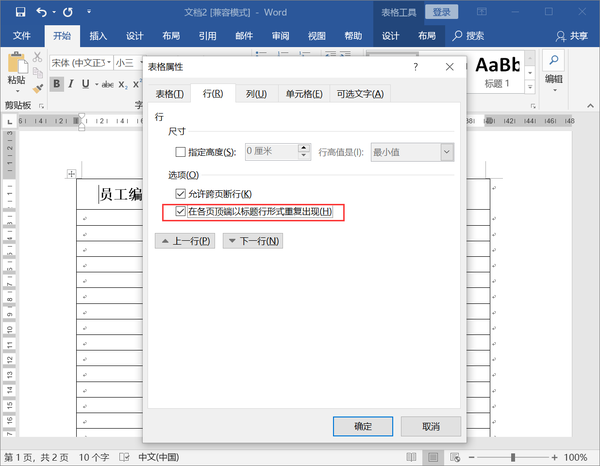The width and height of the screenshot is (600, 466).
Task: Expand the styles gallery more arrow
Action: (x=530, y=87)
